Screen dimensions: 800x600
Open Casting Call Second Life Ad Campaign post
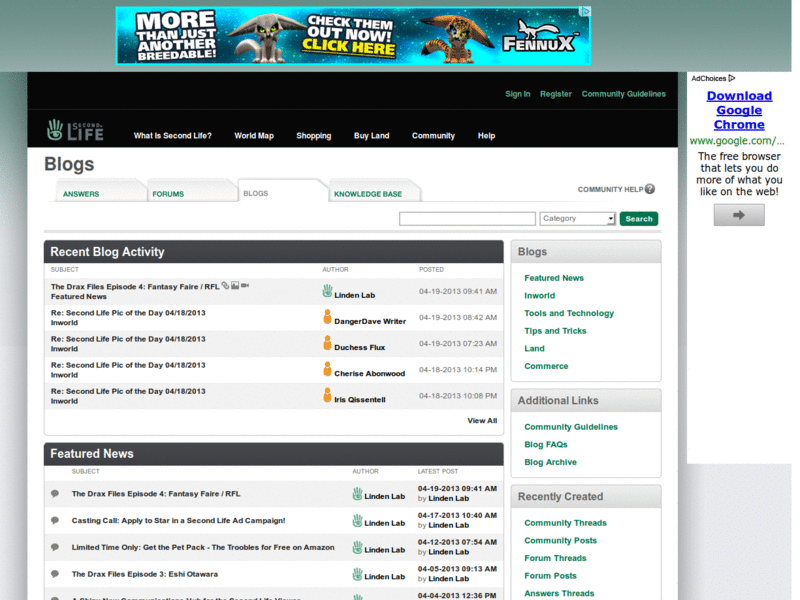pos(178,520)
